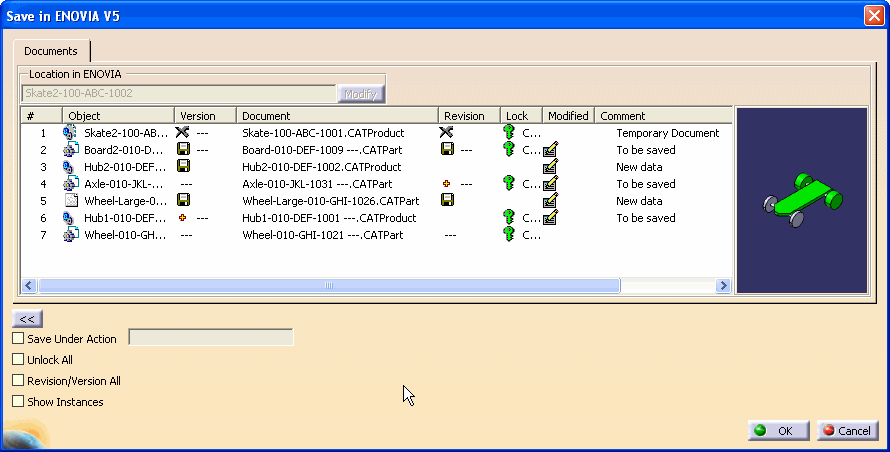Click the Lock column header
This screenshot has height=452, width=890.
coord(521,116)
